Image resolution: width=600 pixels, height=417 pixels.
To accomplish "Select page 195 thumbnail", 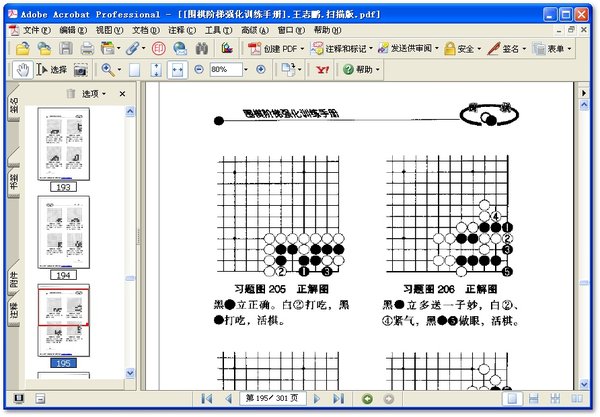I will coord(64,320).
